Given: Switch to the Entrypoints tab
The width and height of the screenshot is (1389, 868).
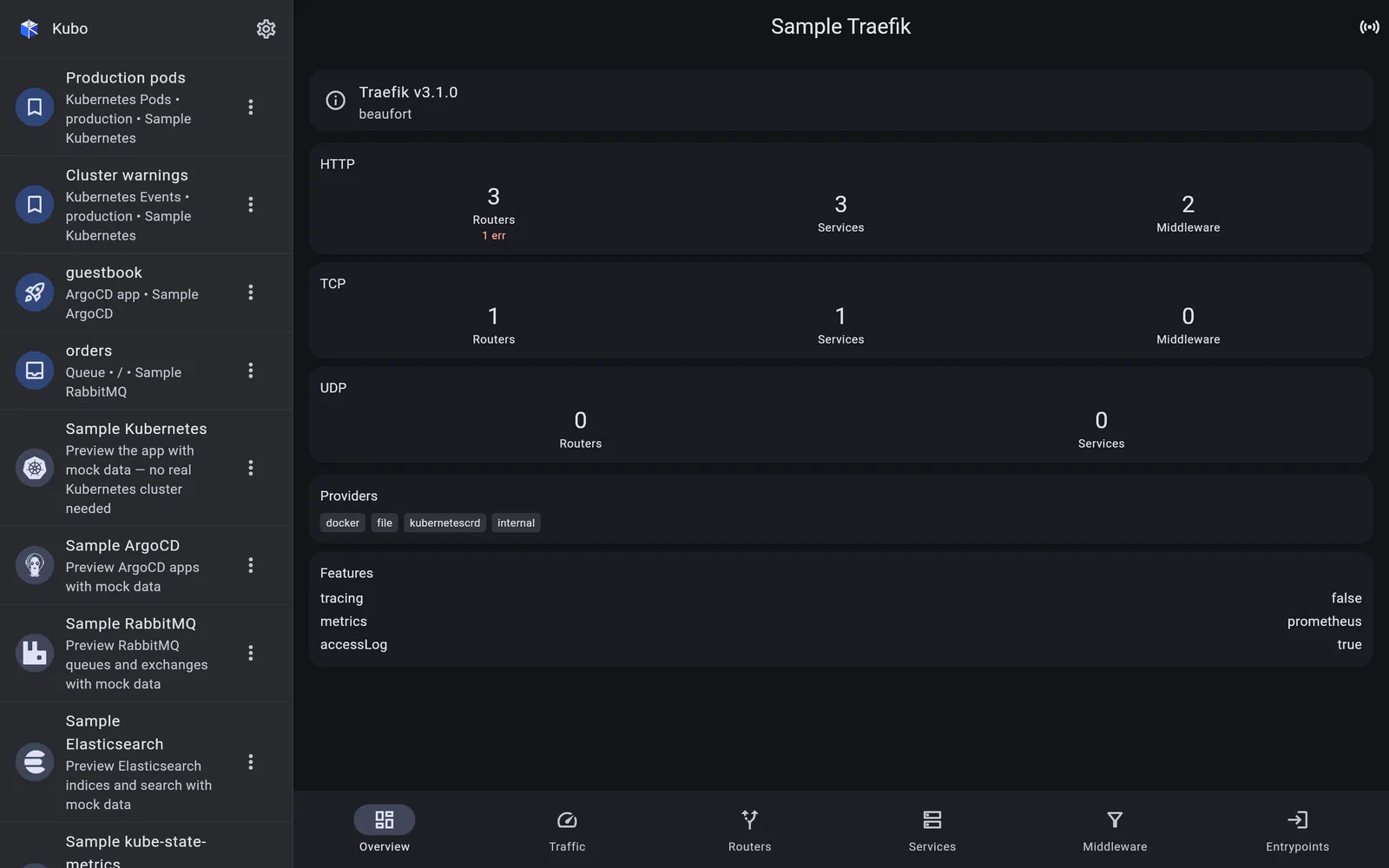Looking at the screenshot, I should 1298,829.
